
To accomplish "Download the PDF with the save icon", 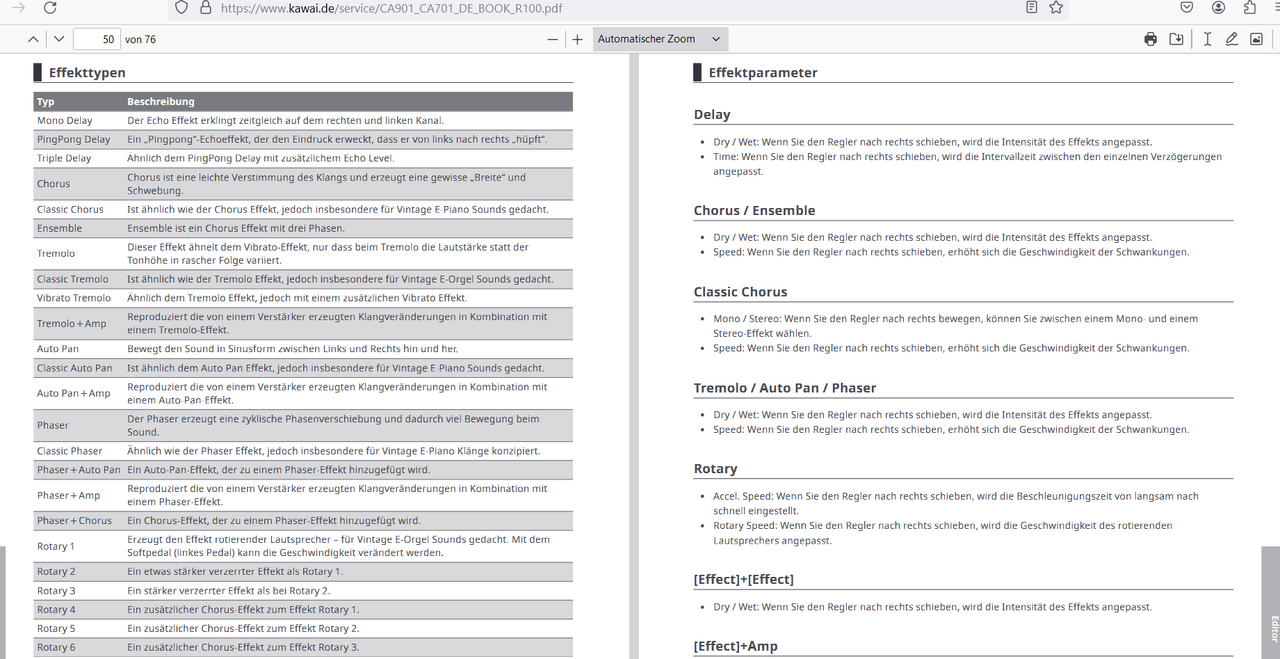I will click(1176, 39).
